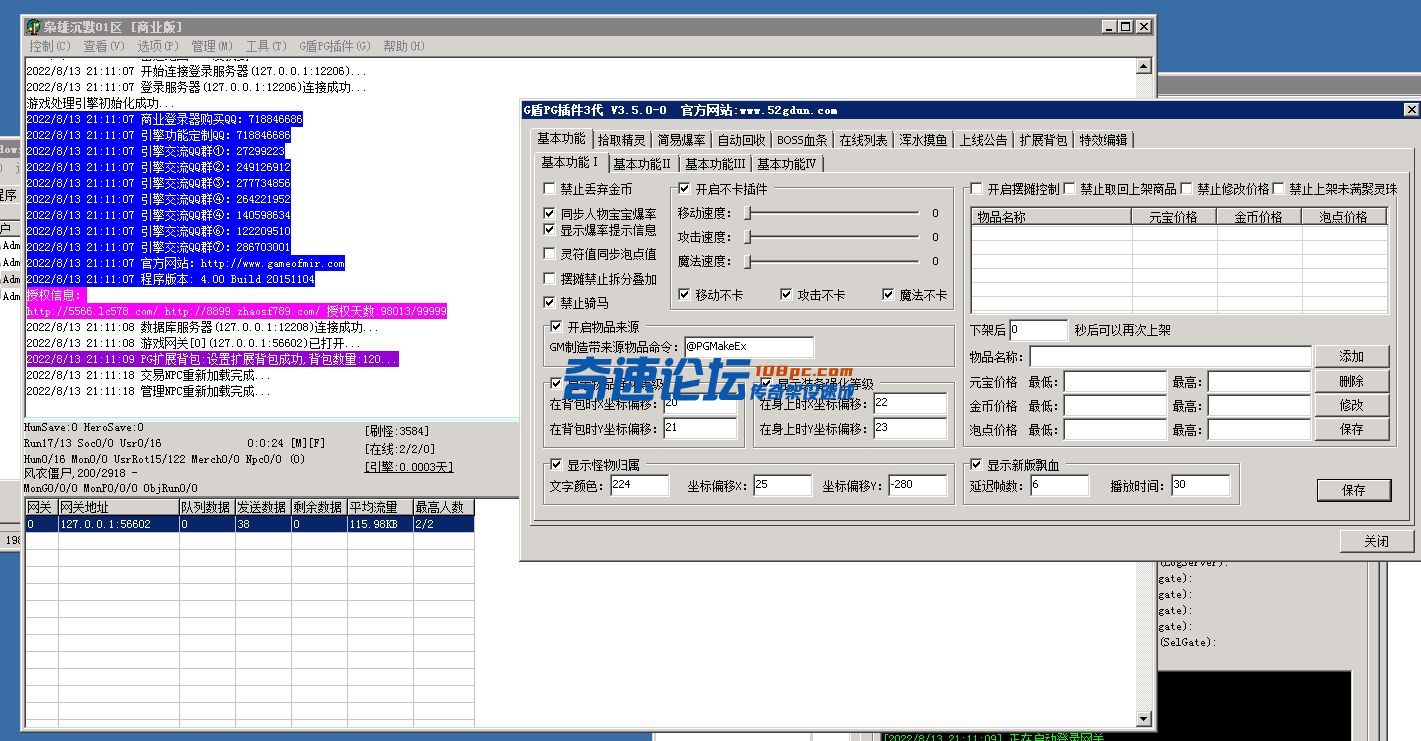Switch to the 特效编辑 tab
The image size is (1421, 741).
pyautogui.click(x=1103, y=140)
